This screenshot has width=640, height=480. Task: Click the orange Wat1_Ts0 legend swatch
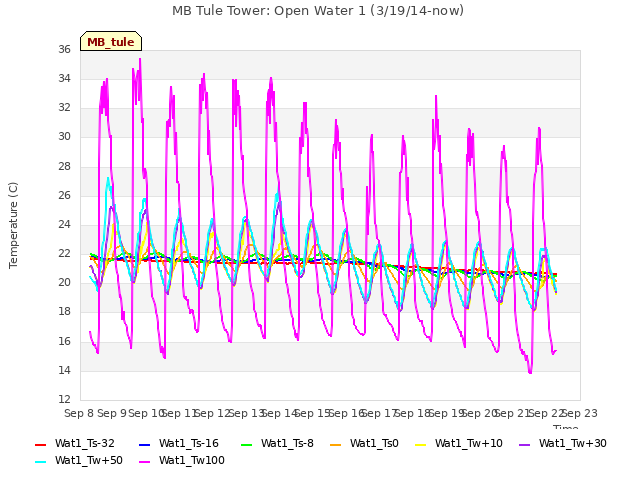tap(336, 445)
